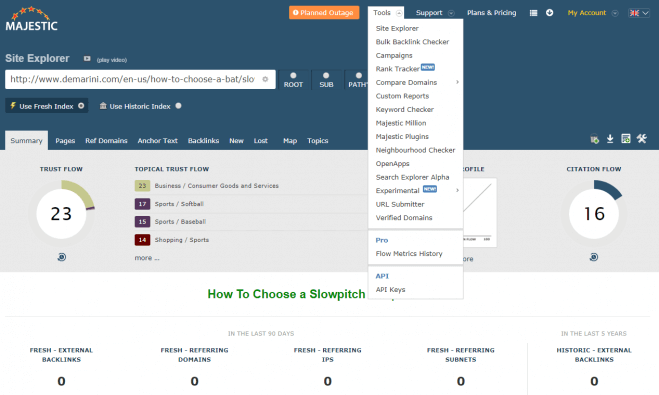The height and width of the screenshot is (395, 659).
Task: Open the Plans & Pricing link
Action: (x=492, y=13)
